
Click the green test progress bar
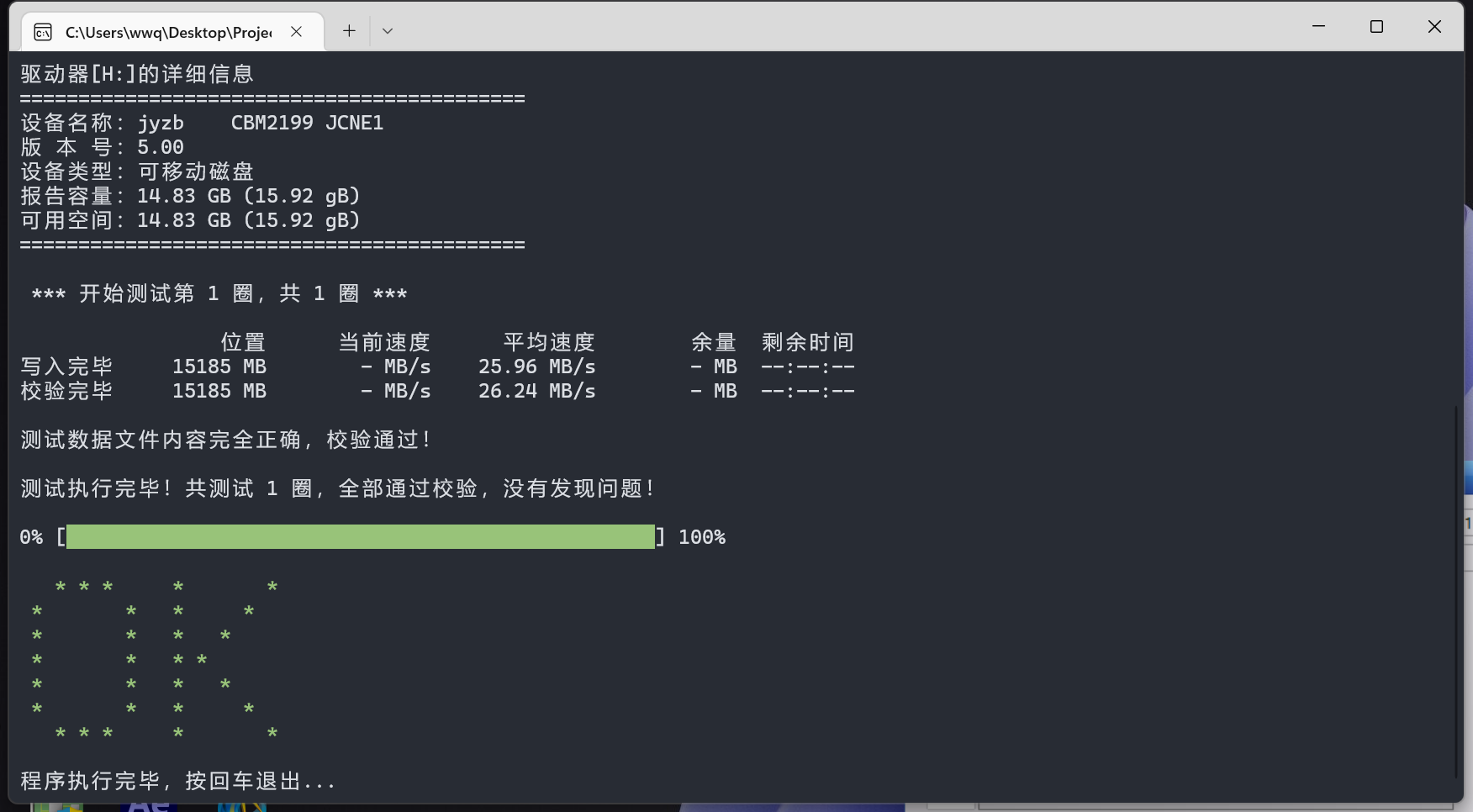(x=360, y=537)
